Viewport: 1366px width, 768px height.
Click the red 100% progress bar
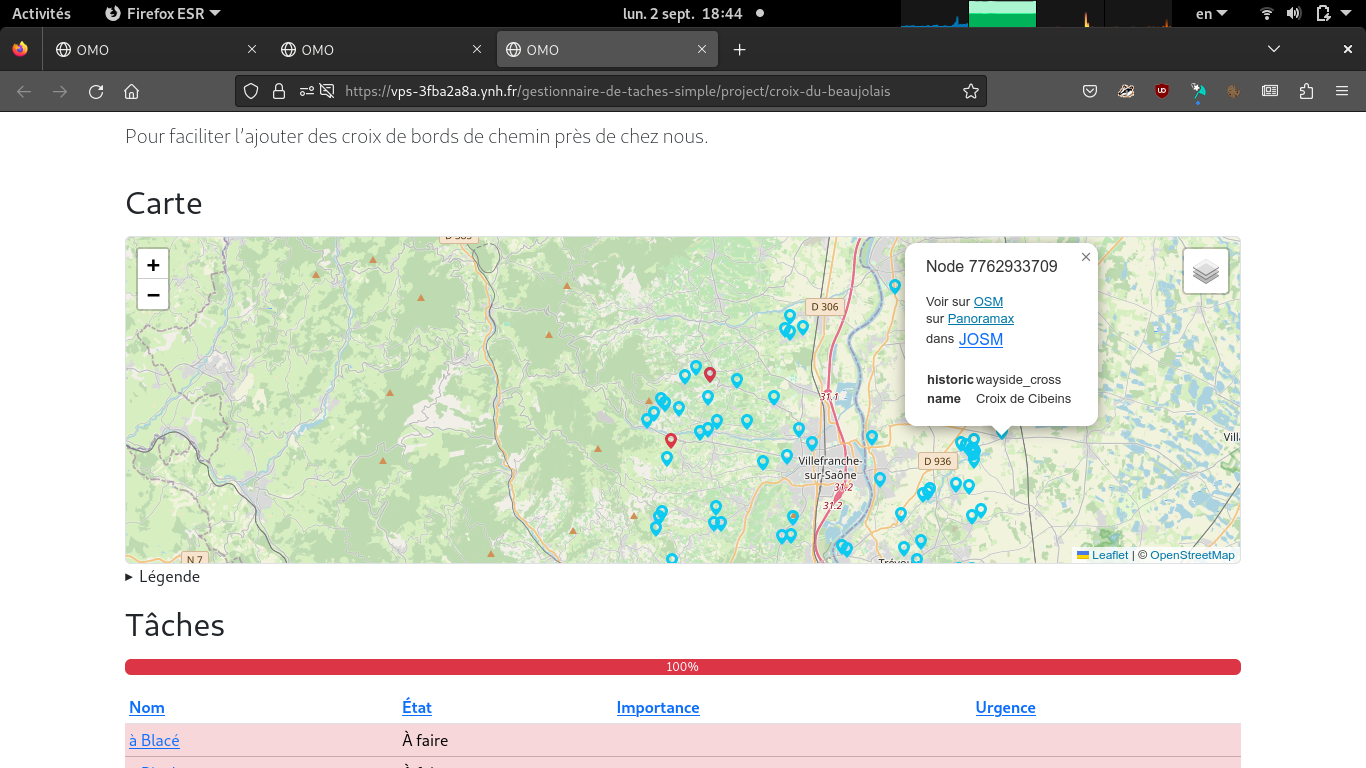pyautogui.click(x=682, y=667)
